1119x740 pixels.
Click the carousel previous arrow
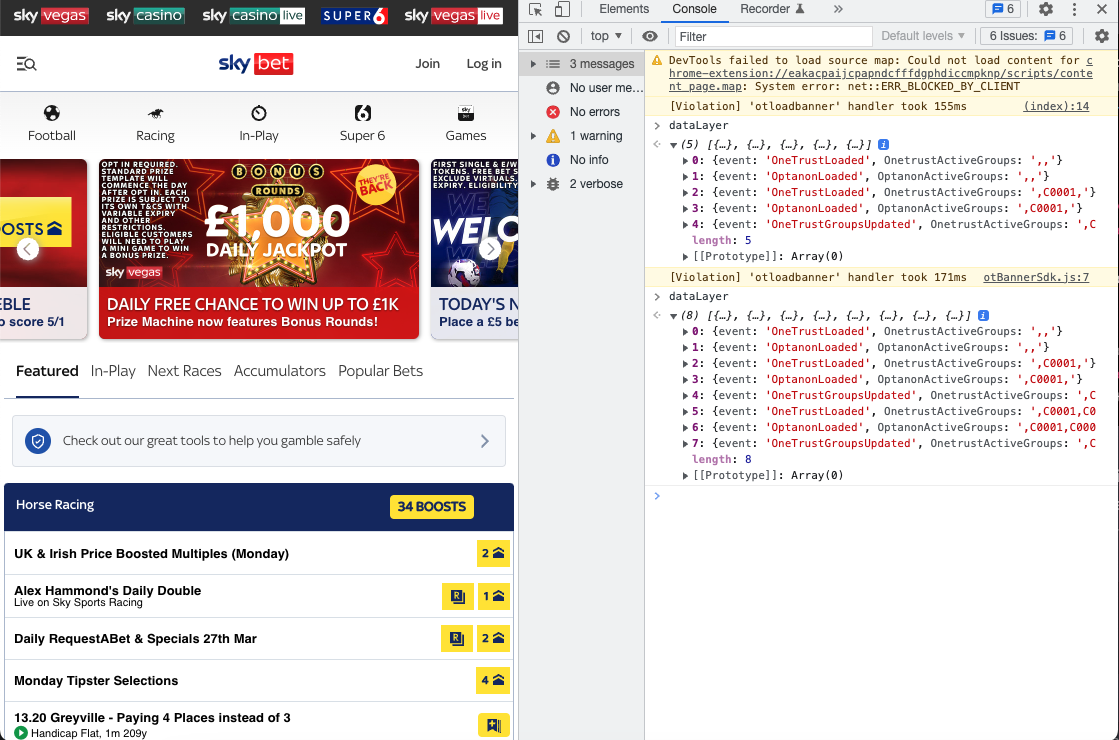click(x=28, y=249)
